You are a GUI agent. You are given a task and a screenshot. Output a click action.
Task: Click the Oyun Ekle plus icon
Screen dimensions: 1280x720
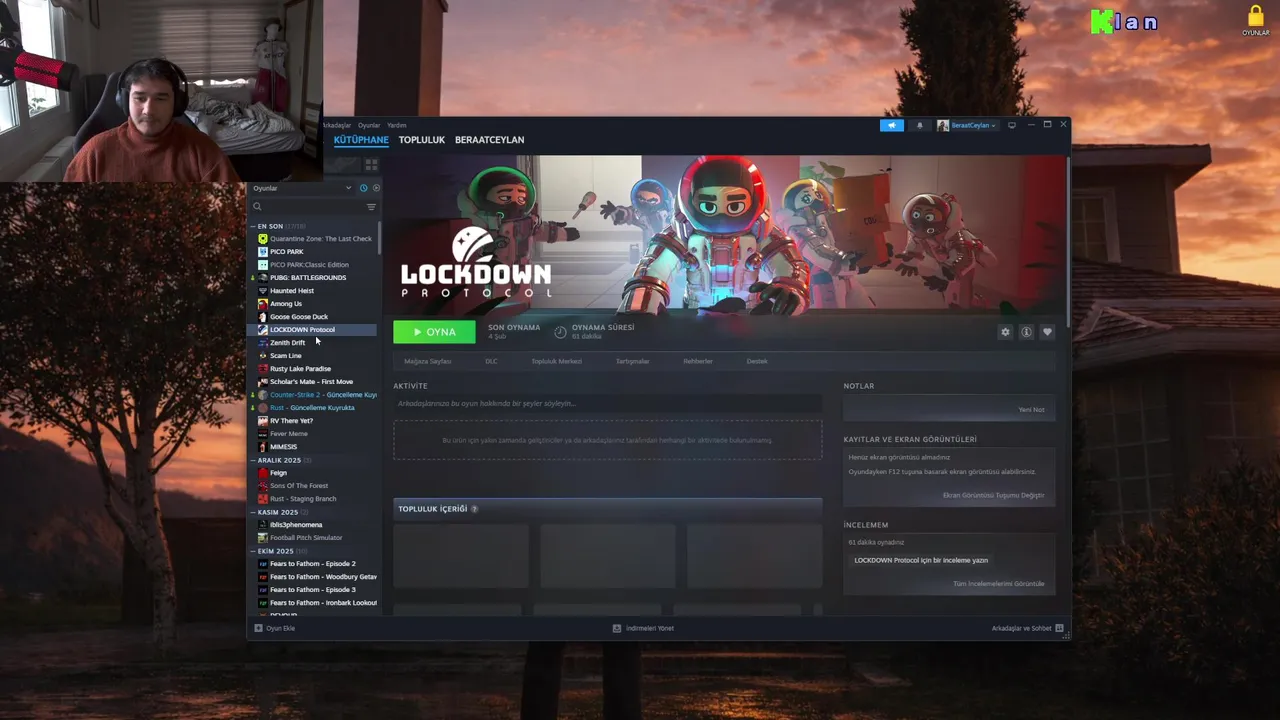258,628
